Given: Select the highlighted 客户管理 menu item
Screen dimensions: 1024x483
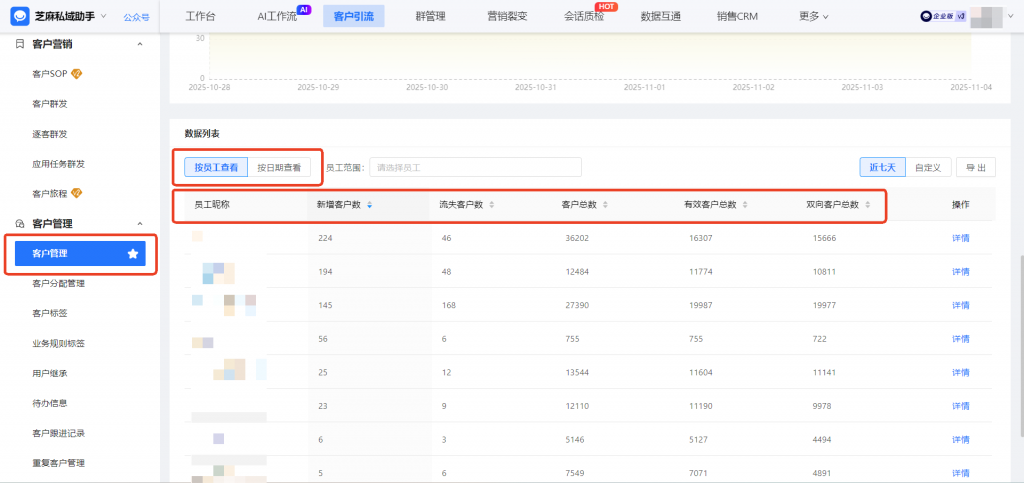Looking at the screenshot, I should point(80,253).
